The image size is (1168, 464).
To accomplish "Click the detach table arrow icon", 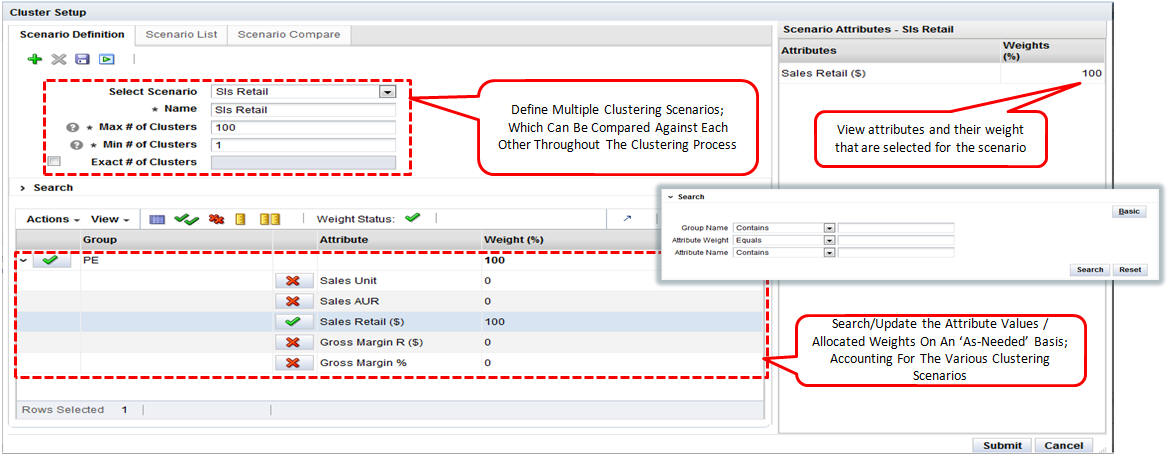I will coord(627,219).
